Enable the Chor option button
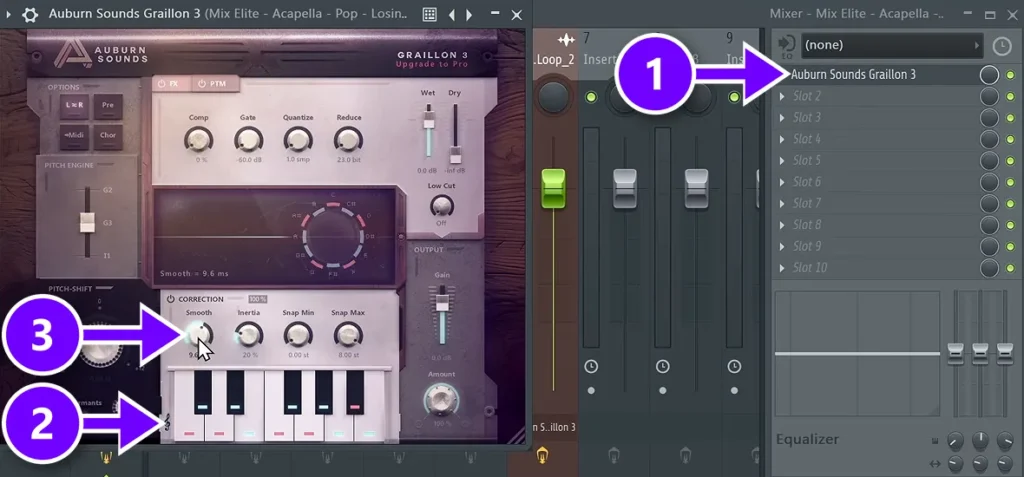 pyautogui.click(x=108, y=135)
